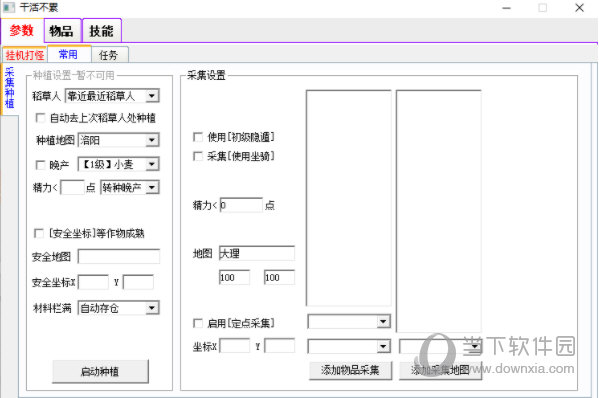This screenshot has width=599, height=398.
Task: Click the 启动种植 button
Action: coord(100,371)
